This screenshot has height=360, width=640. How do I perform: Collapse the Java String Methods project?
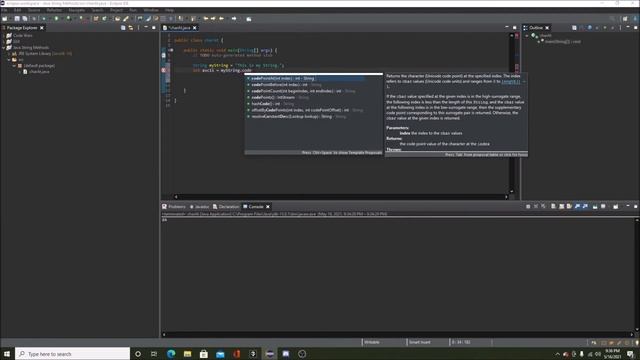pyautogui.click(x=4, y=48)
